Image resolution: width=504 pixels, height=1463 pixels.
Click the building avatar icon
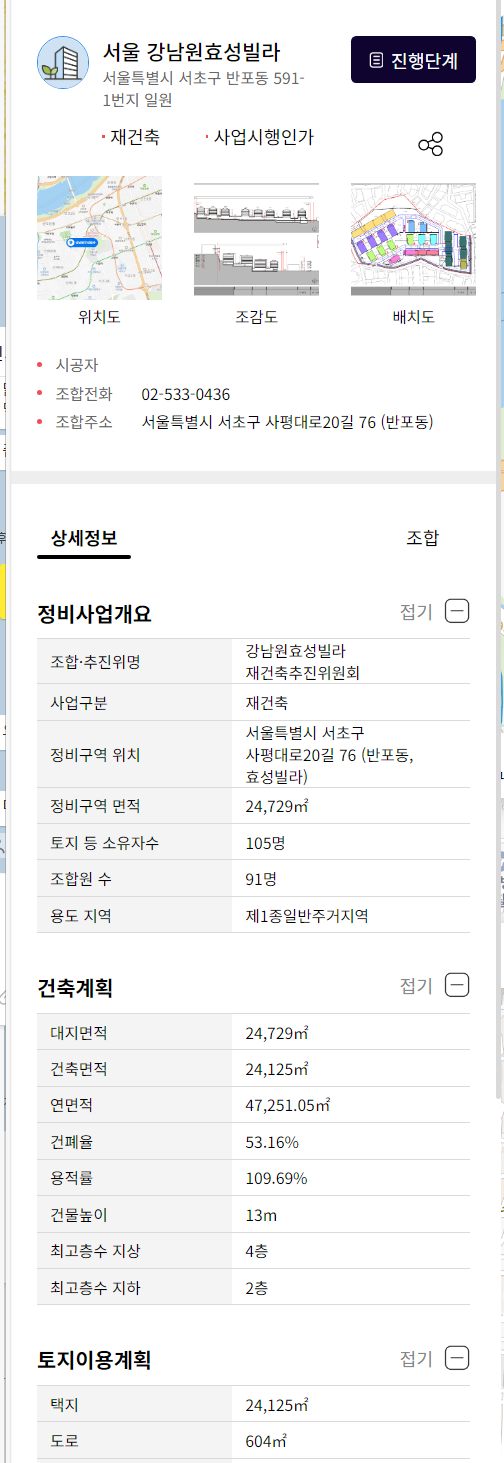click(63, 63)
